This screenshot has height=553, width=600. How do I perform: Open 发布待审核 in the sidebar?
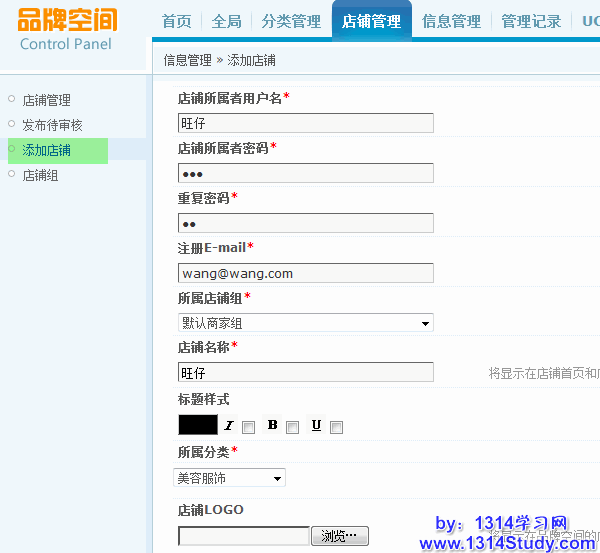[52, 125]
